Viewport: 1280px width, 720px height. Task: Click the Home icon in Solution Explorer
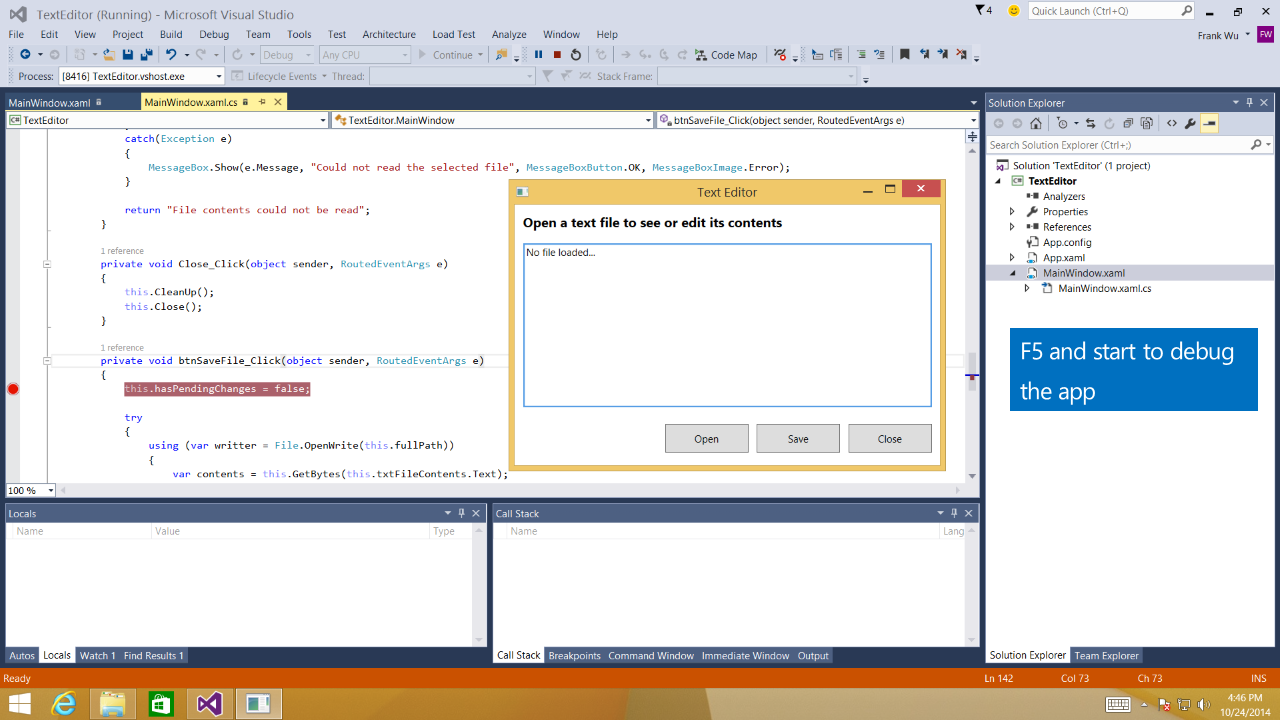(x=1036, y=124)
